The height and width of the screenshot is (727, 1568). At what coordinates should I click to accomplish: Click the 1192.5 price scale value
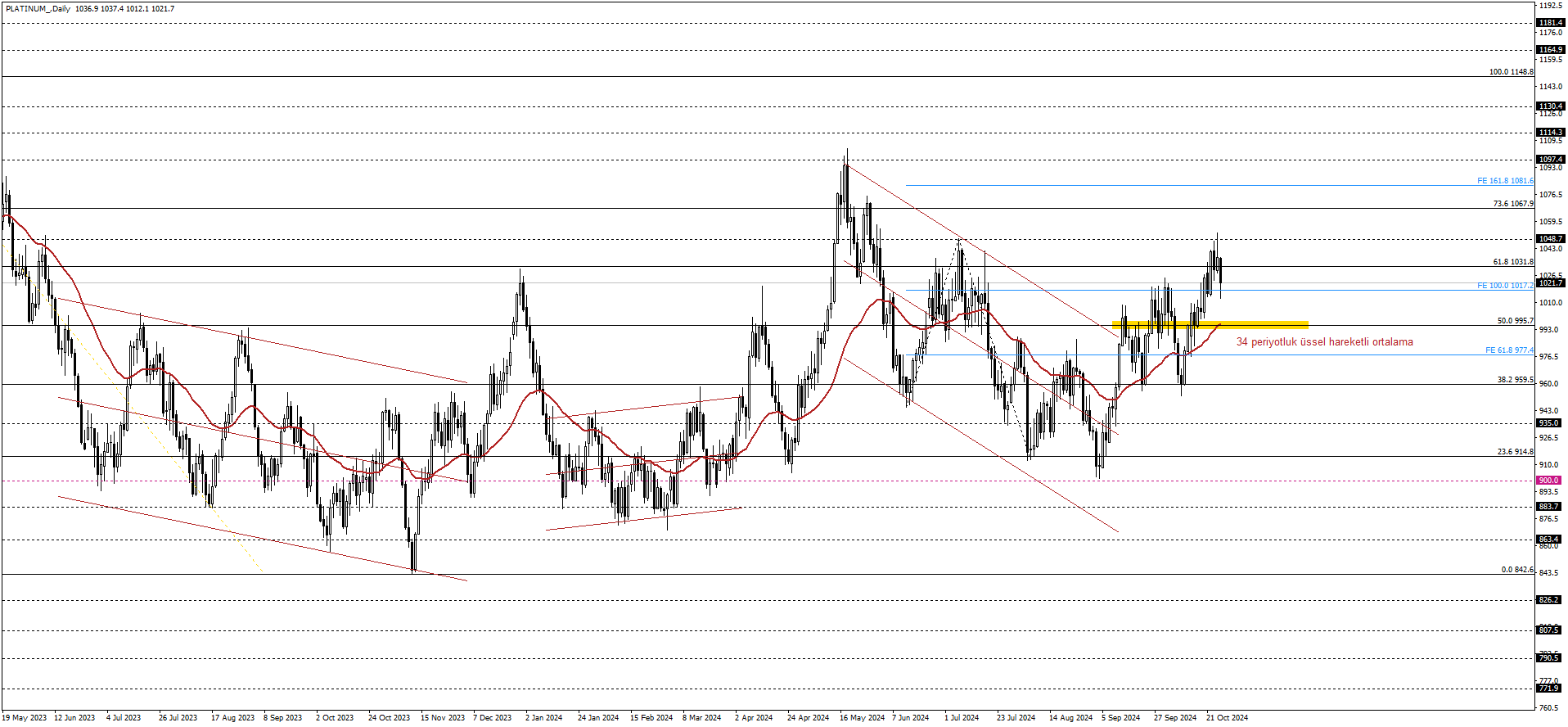pyautogui.click(x=1551, y=6)
